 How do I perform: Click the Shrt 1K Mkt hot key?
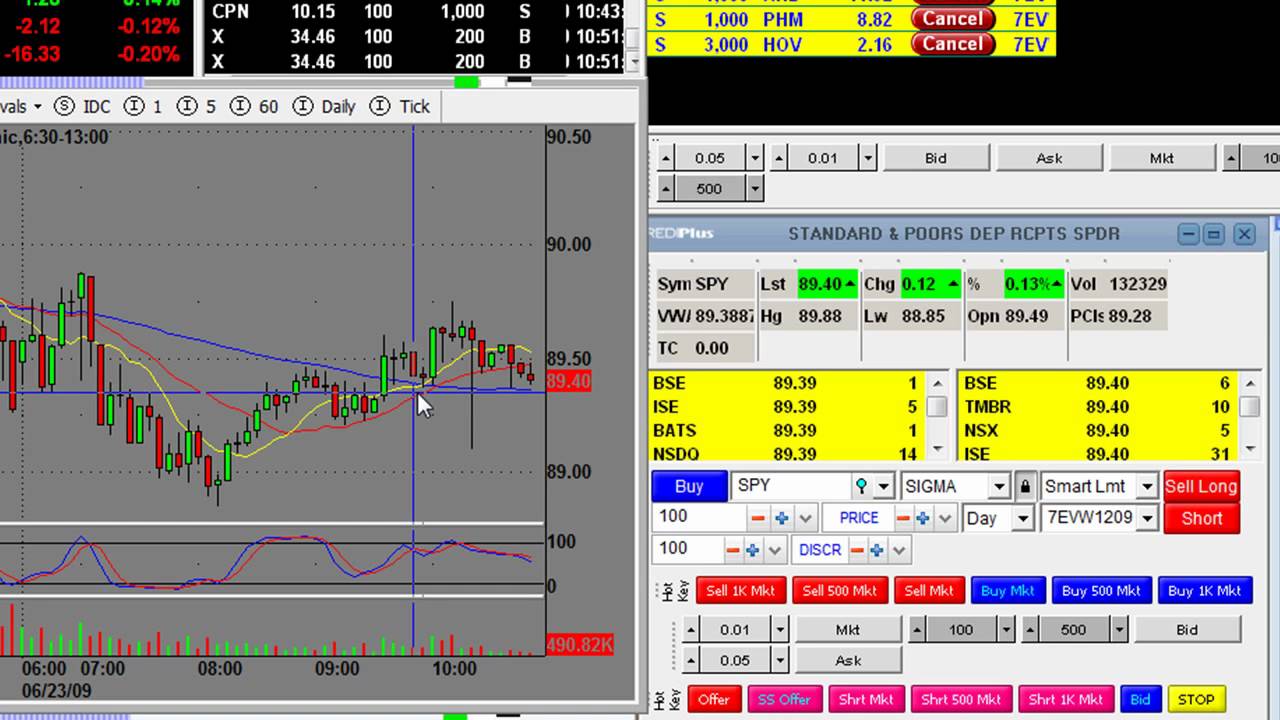(x=1064, y=699)
